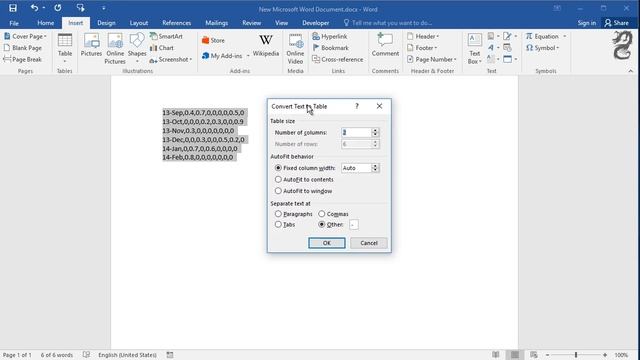This screenshot has width=640, height=360.
Task: Click the Share button
Action: [x=617, y=23]
